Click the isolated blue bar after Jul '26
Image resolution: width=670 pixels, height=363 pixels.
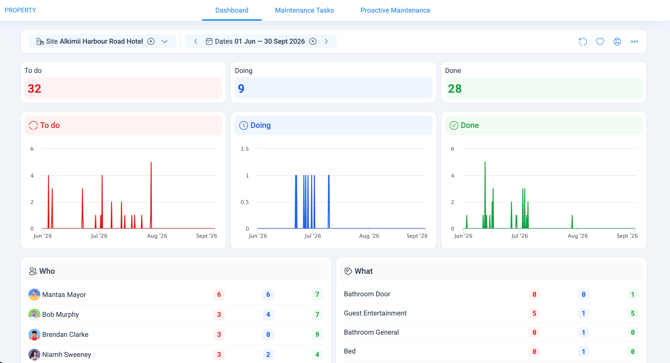[329, 202]
